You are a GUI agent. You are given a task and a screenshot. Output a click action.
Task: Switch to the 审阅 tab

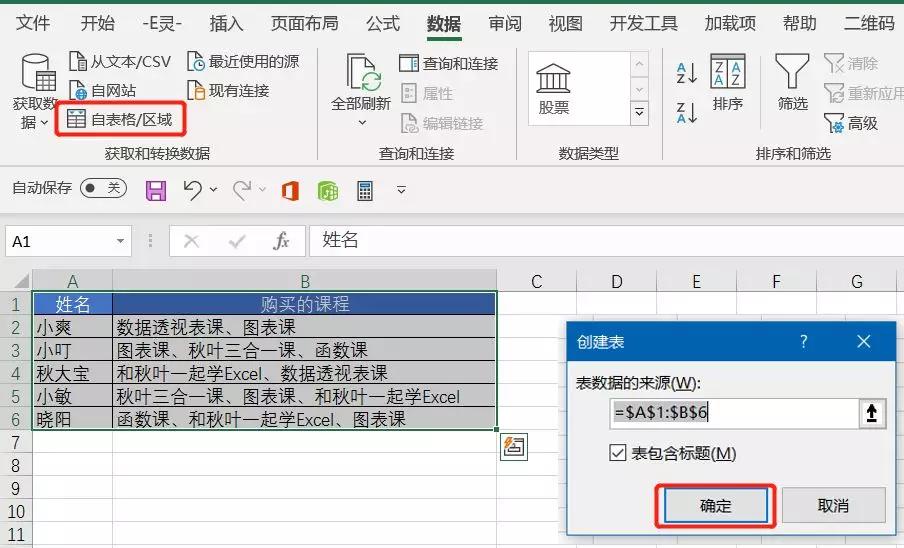504,23
